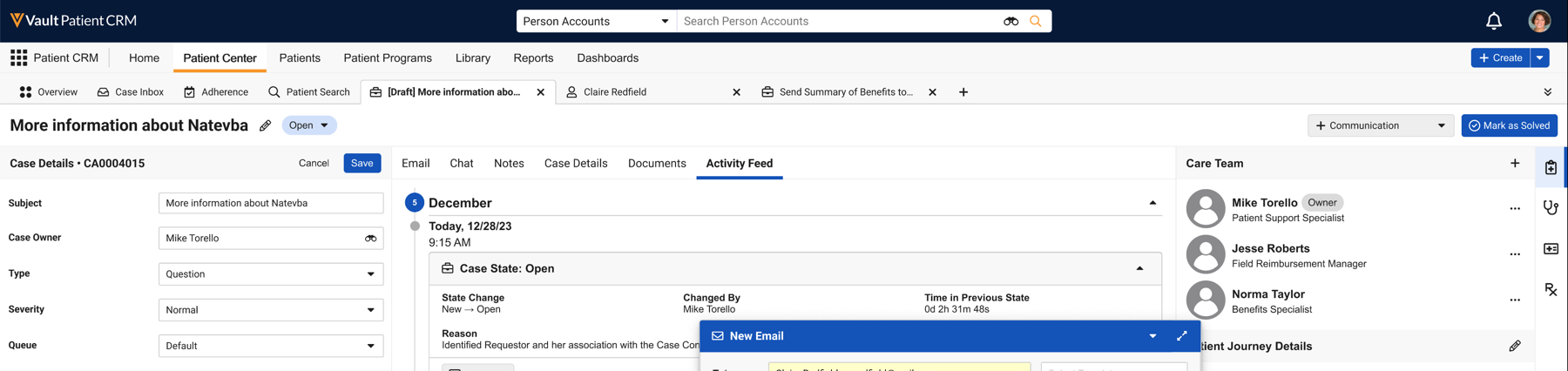Switch to the Patient Search tab
The image size is (1568, 371).
tap(309, 91)
